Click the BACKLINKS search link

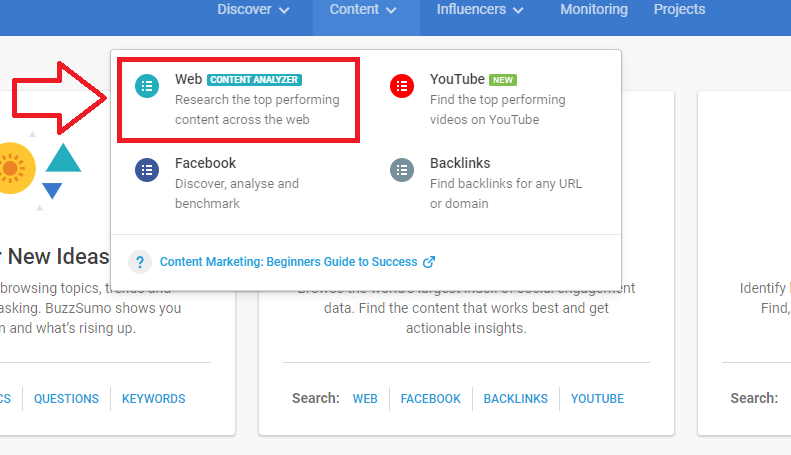click(x=516, y=399)
